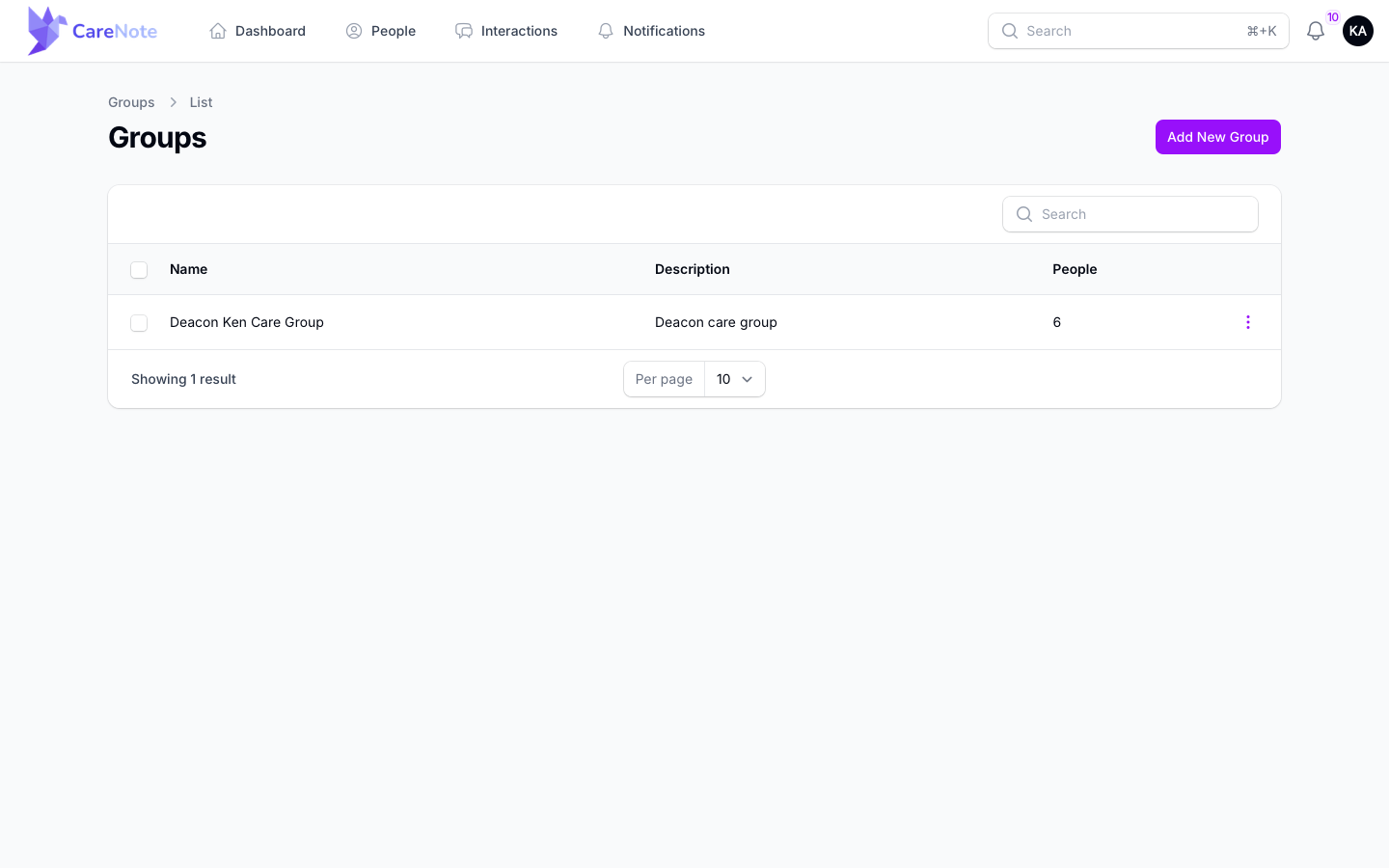Open the notifications bell icon
The height and width of the screenshot is (868, 1389).
1316,31
